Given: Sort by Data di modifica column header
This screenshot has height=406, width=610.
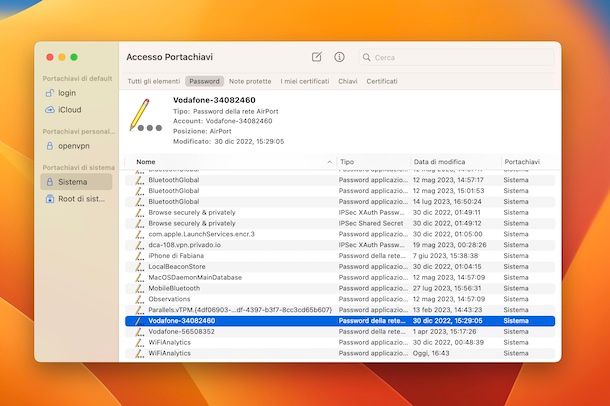Looking at the screenshot, I should click(x=439, y=162).
